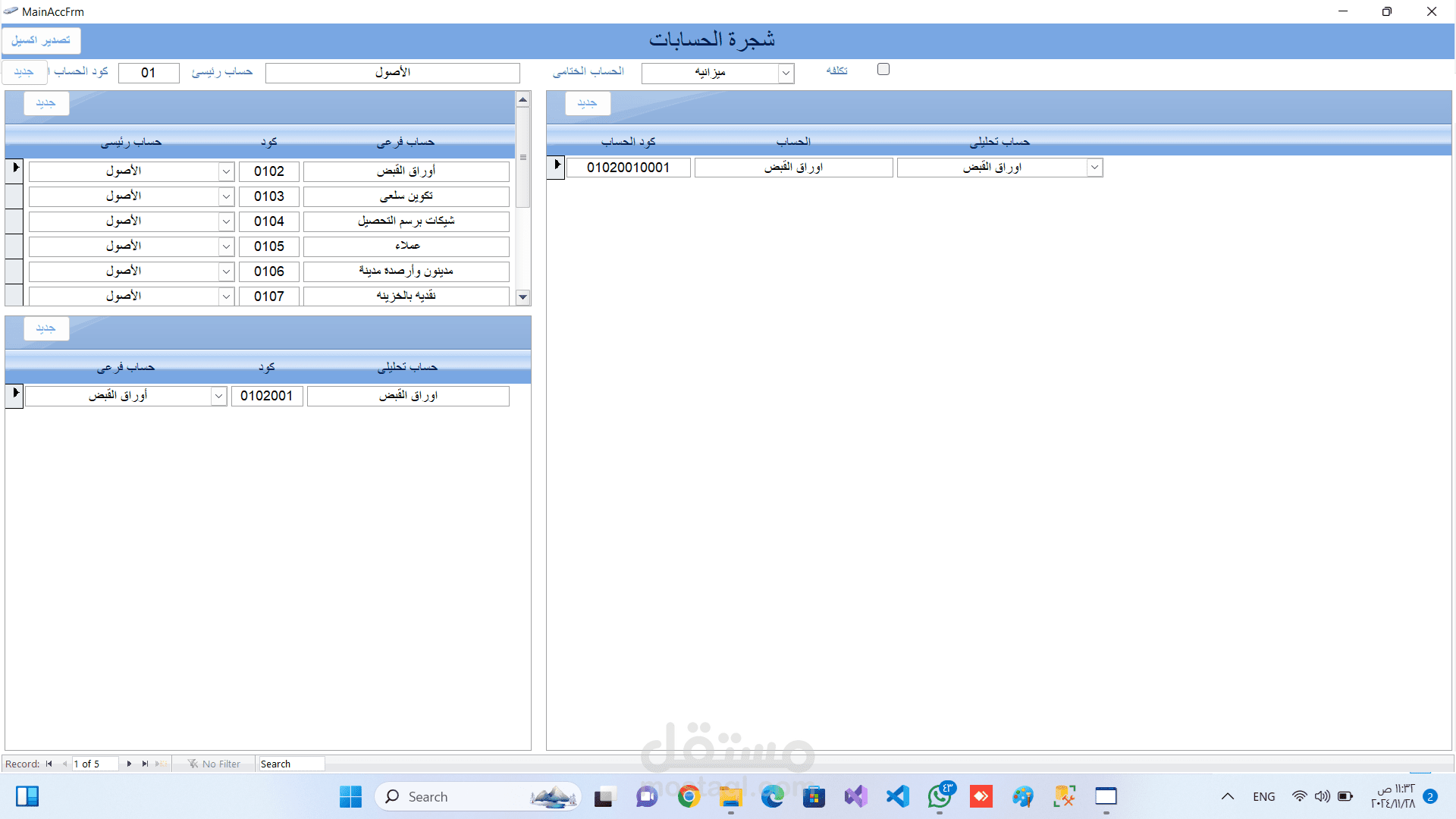The height and width of the screenshot is (819, 1456).
Task: Click جديد button above حساب فرعى table
Action: click(x=46, y=103)
